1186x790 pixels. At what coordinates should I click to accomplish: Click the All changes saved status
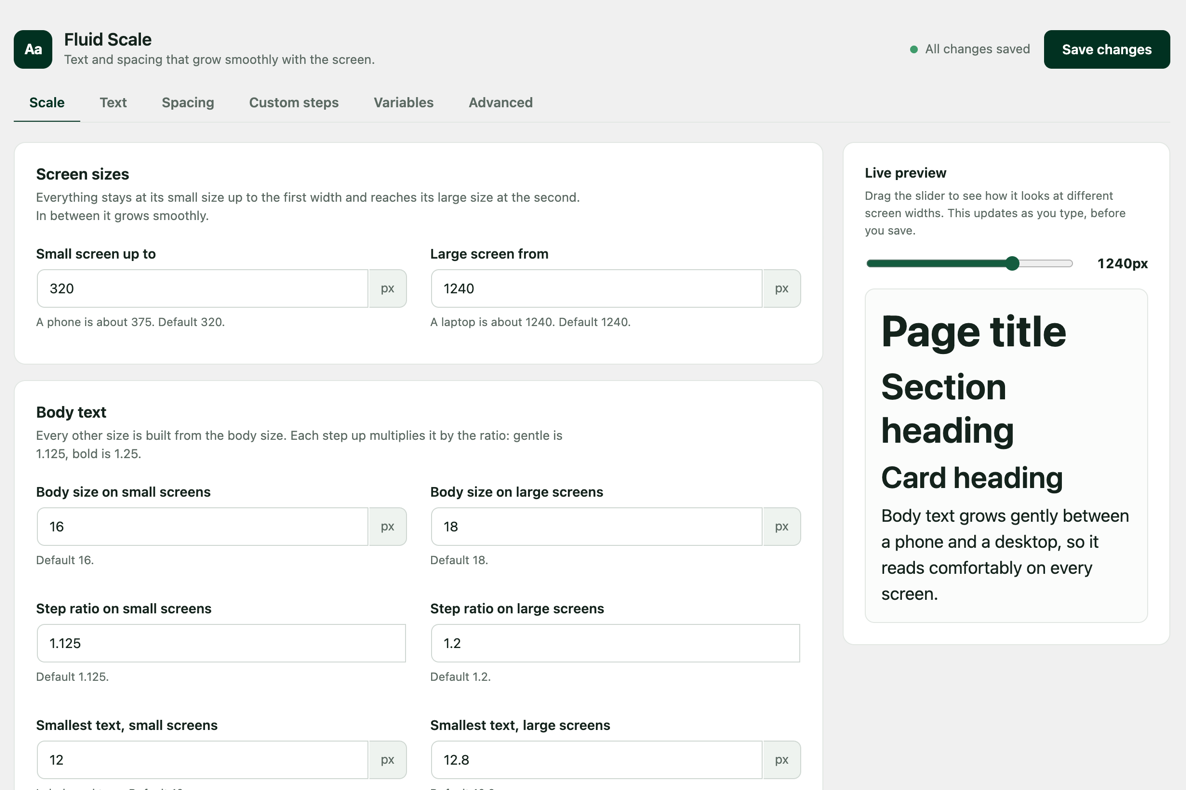(970, 49)
